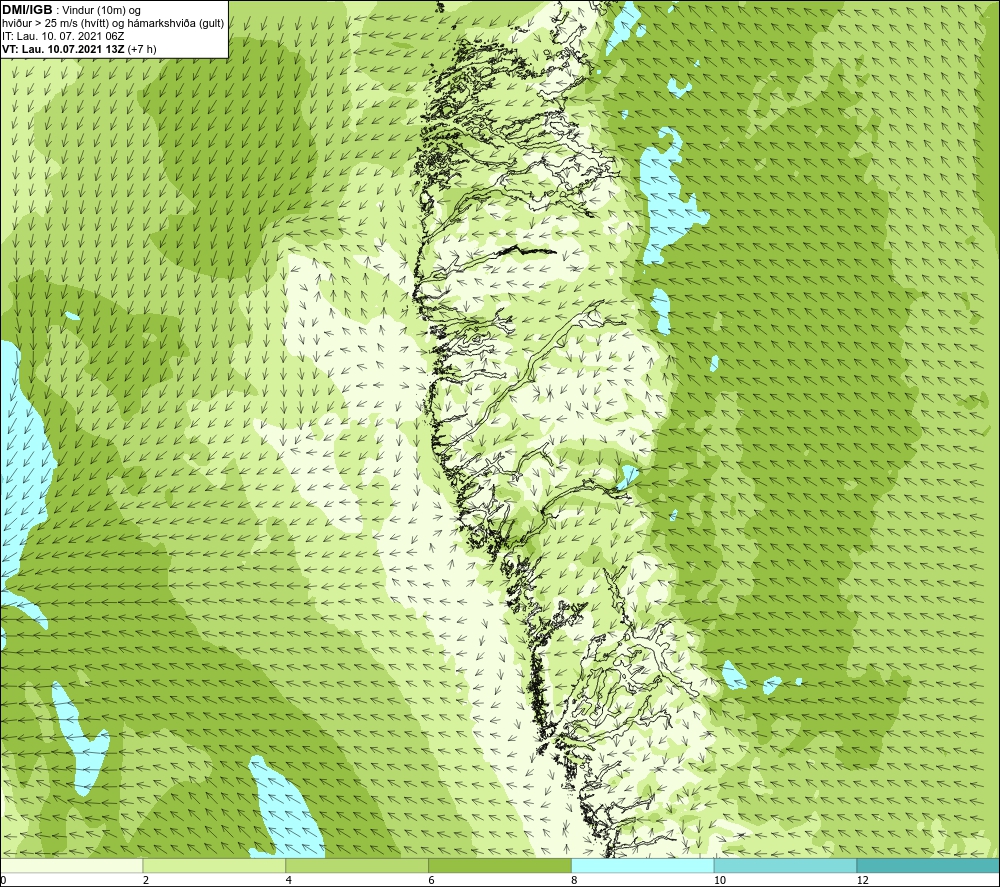
Task: Click the '10' tick label on the scale
Action: (720, 881)
